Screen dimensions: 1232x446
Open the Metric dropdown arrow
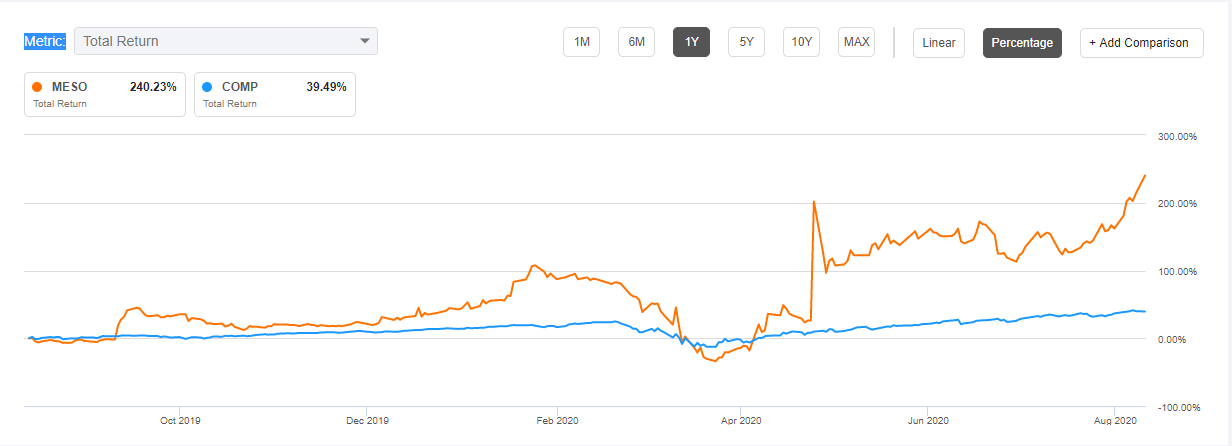[x=365, y=41]
